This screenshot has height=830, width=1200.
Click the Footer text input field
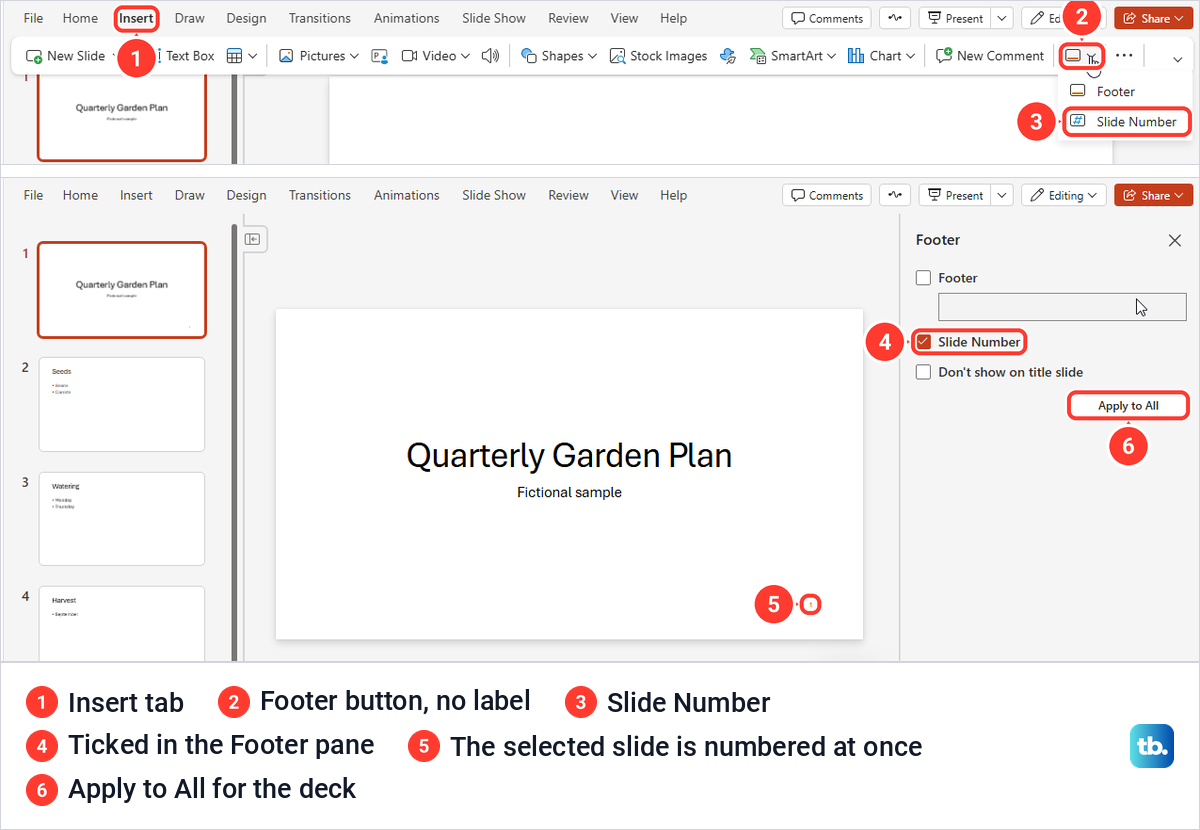click(1062, 307)
